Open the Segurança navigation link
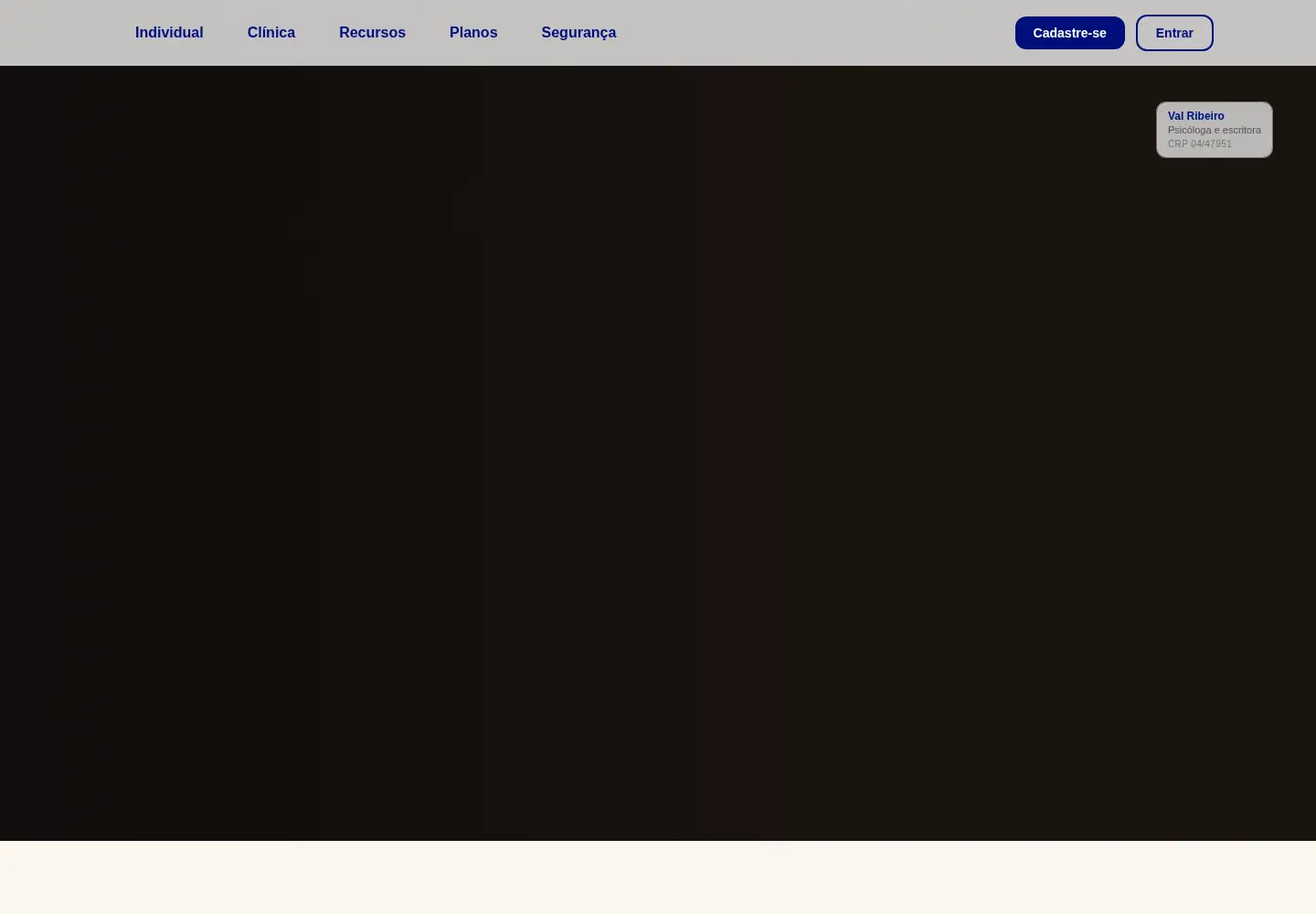 578,33
